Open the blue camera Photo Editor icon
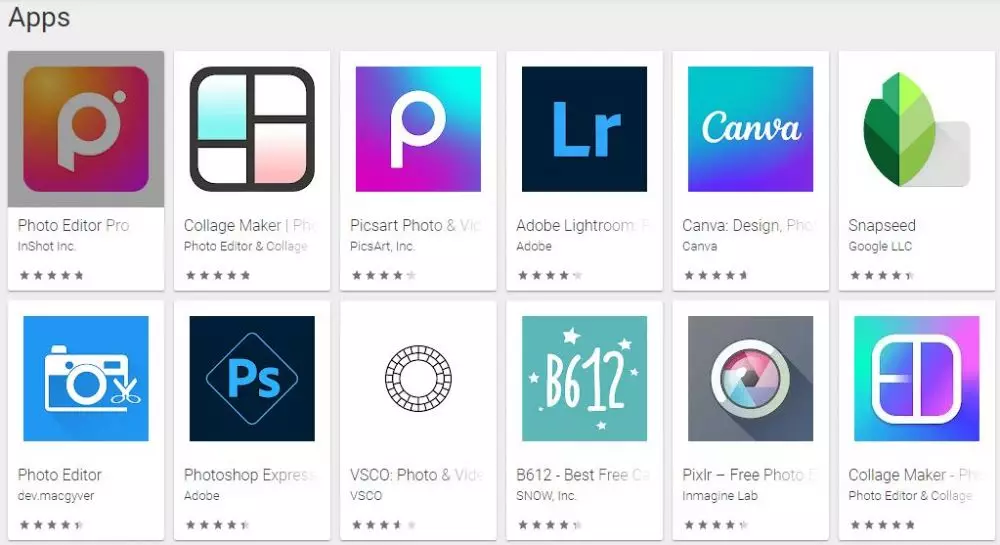 (x=86, y=379)
